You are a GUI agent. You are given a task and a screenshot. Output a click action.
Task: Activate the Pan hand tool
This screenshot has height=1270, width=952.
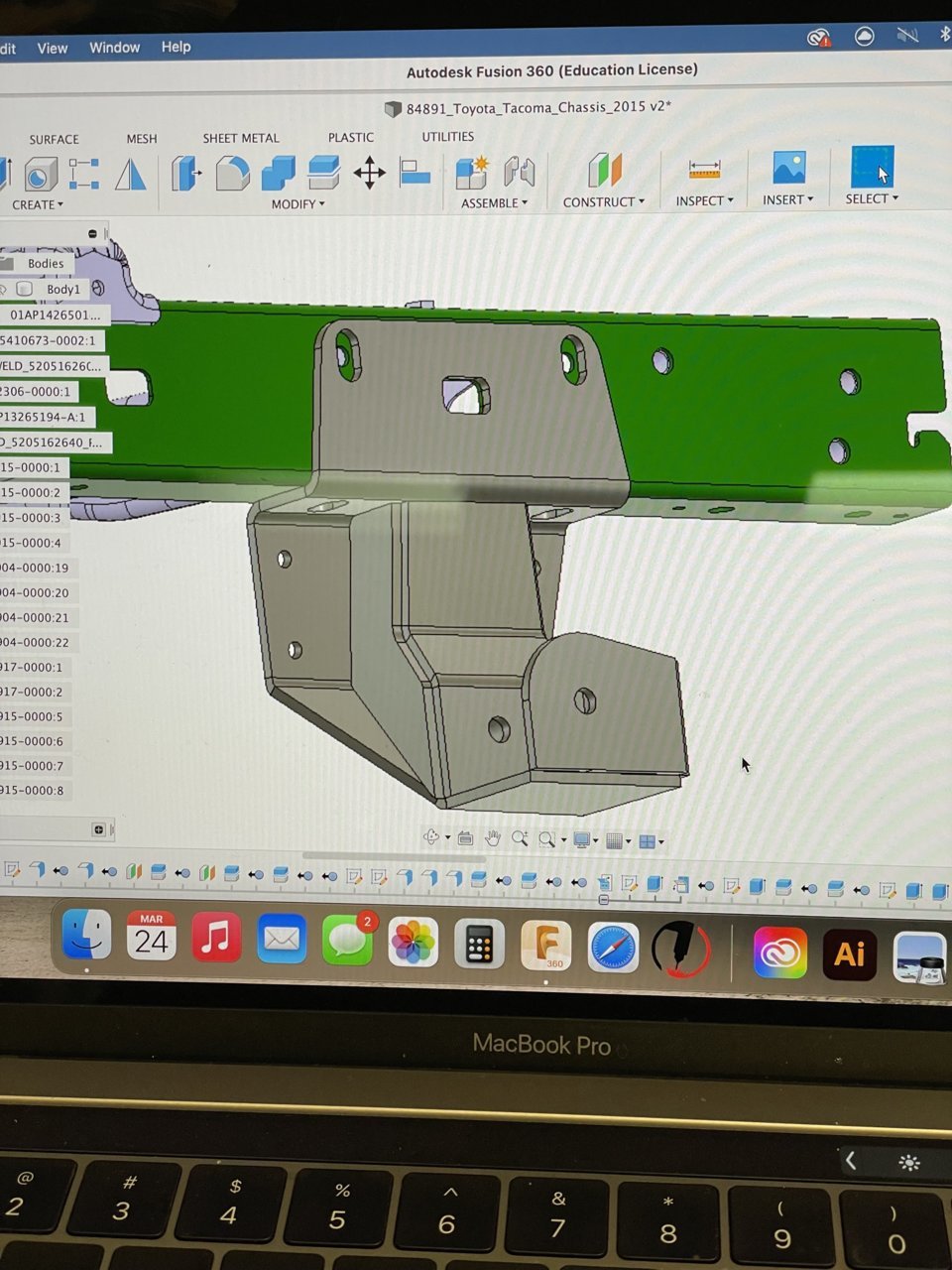coord(493,838)
